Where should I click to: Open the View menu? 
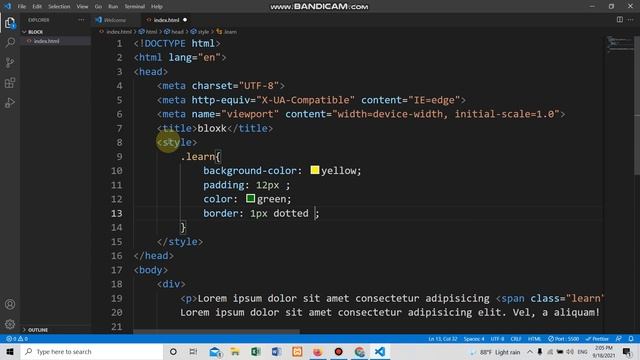coord(82,7)
